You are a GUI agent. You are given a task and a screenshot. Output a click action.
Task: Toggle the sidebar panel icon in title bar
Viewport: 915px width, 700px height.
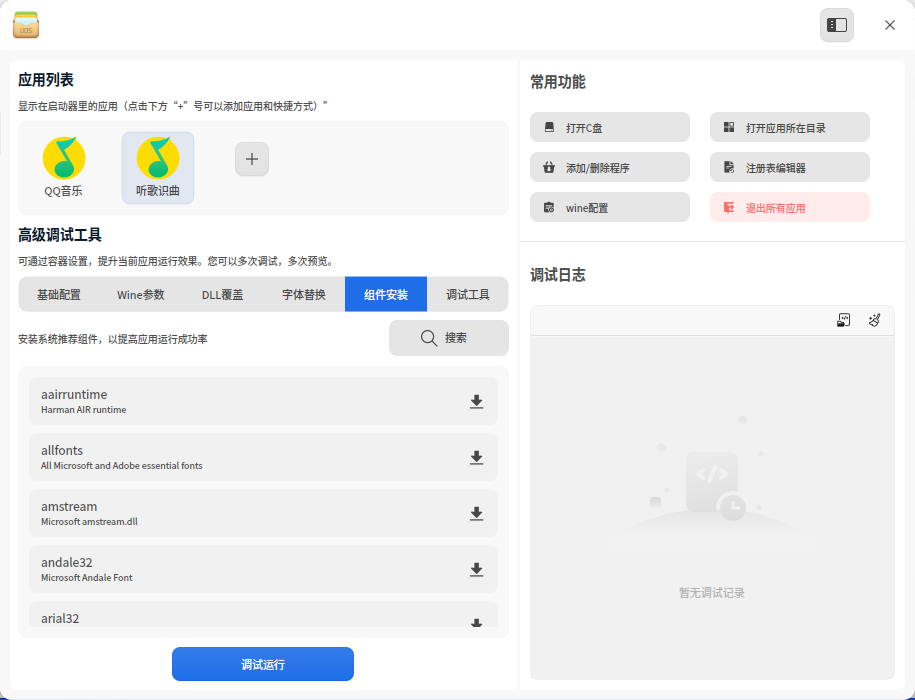(x=837, y=25)
